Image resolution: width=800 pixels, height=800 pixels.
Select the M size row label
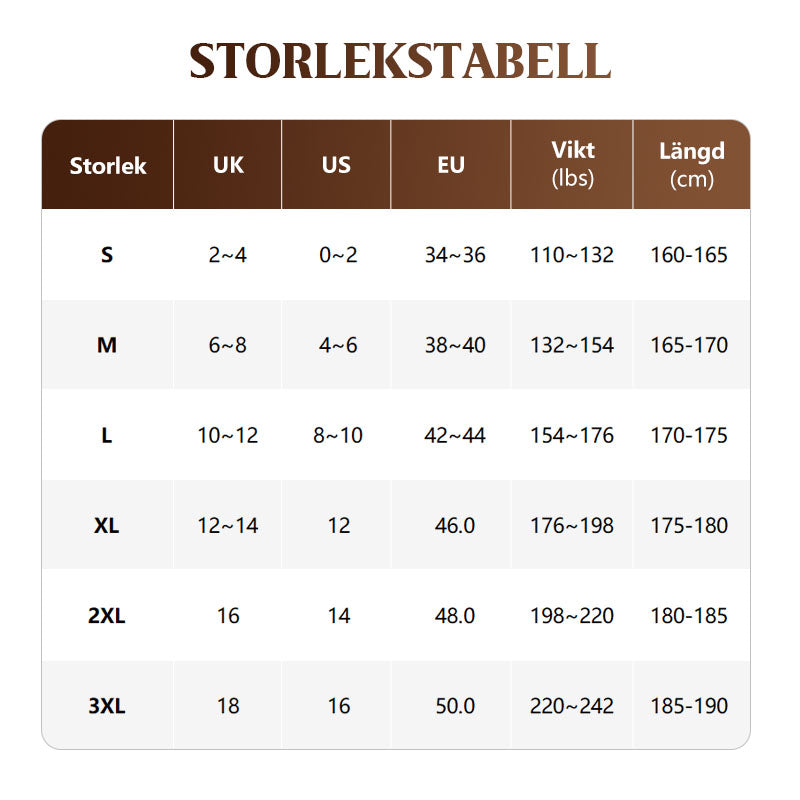[107, 345]
